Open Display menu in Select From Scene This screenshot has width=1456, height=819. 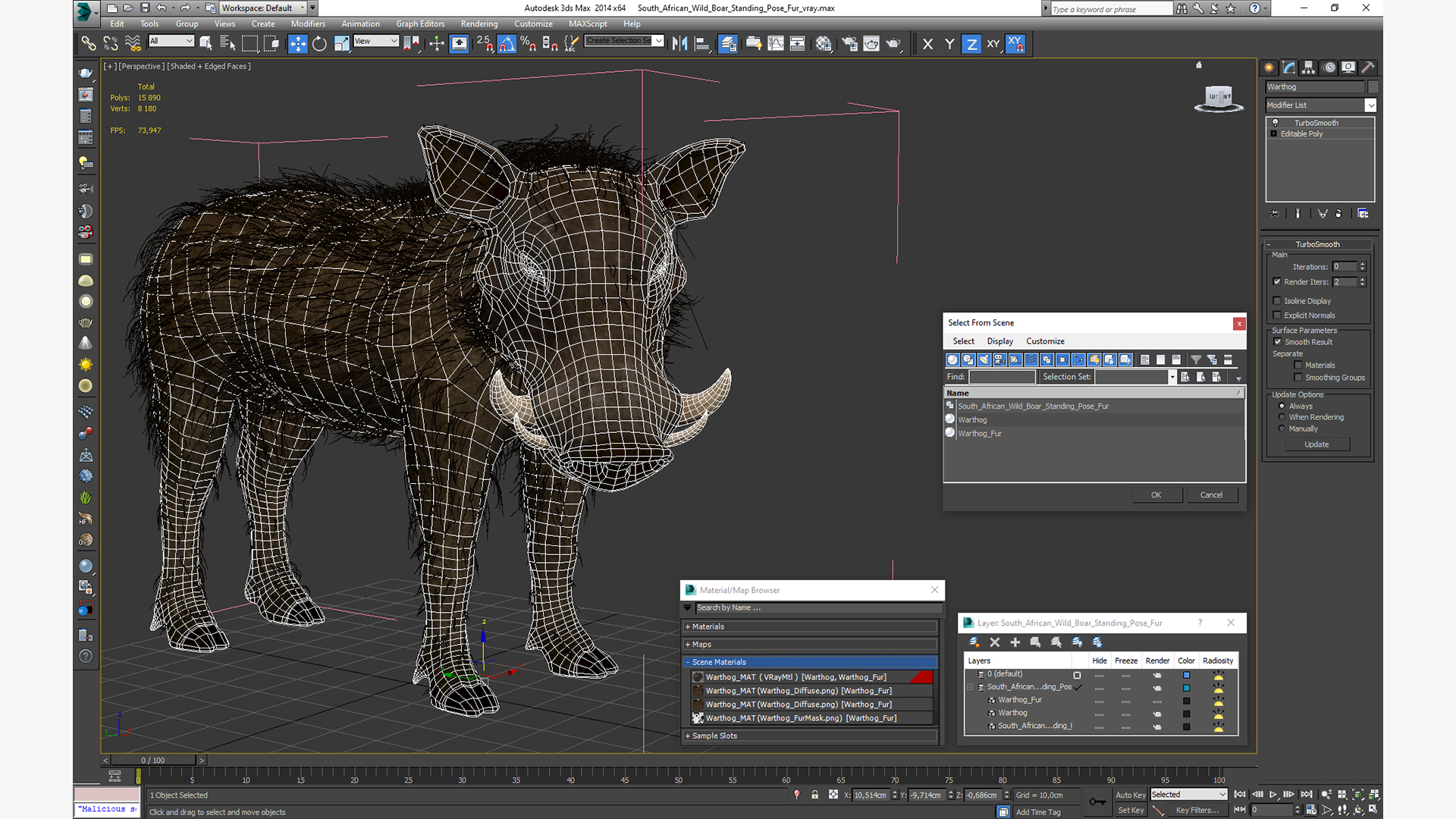pos(999,341)
